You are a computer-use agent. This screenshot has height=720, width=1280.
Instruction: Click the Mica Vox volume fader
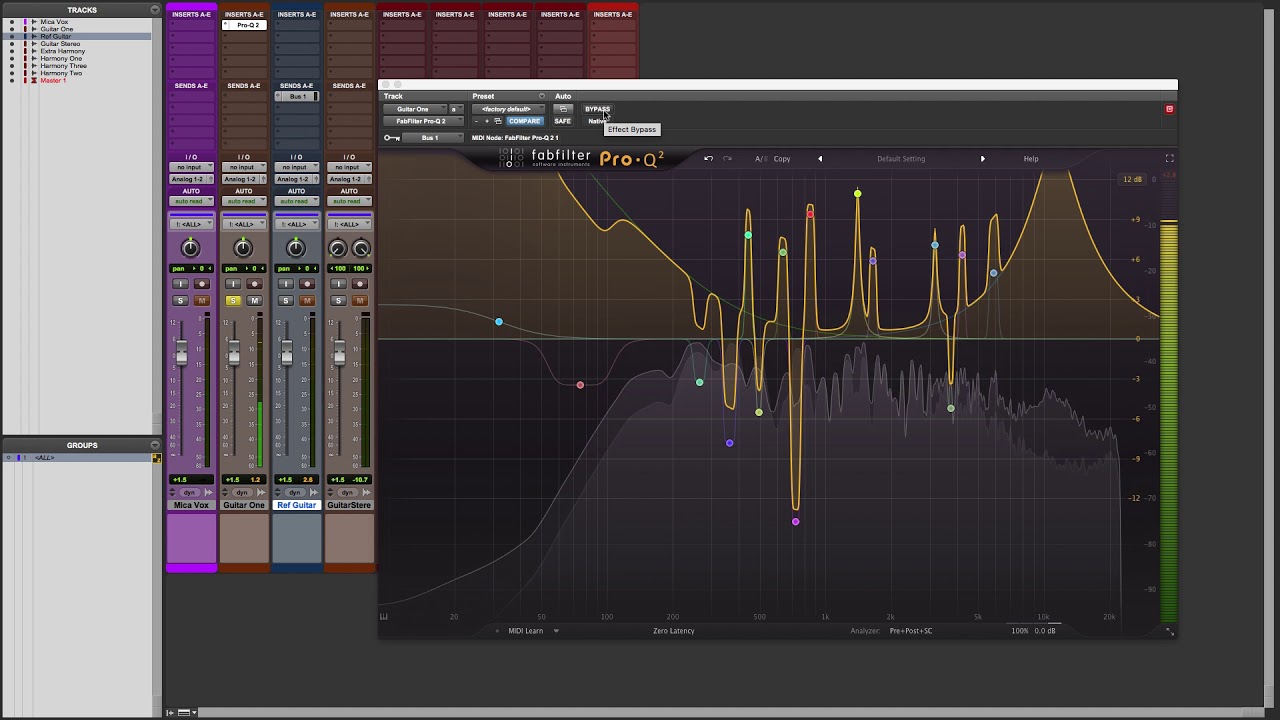click(181, 352)
